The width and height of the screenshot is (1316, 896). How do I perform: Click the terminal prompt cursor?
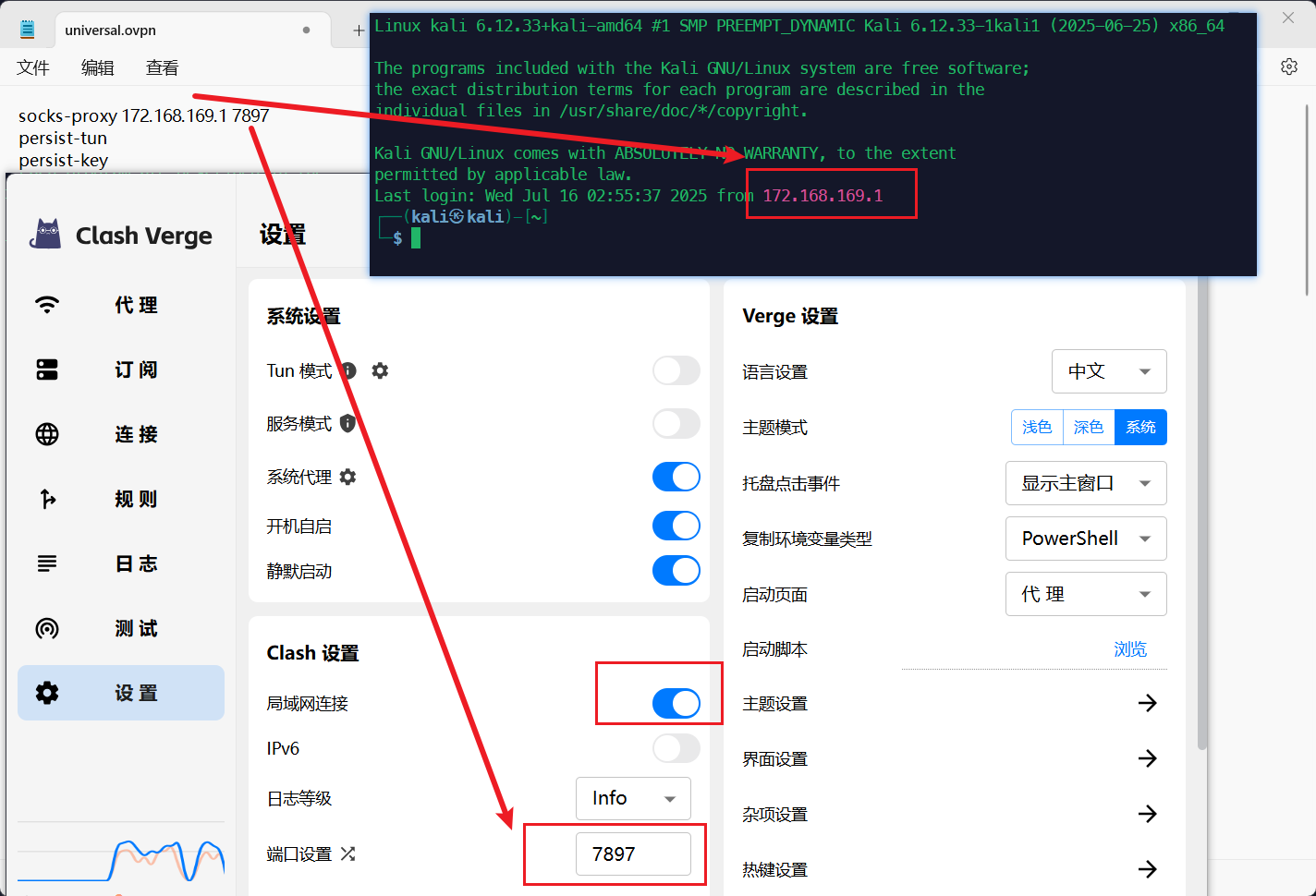point(416,238)
